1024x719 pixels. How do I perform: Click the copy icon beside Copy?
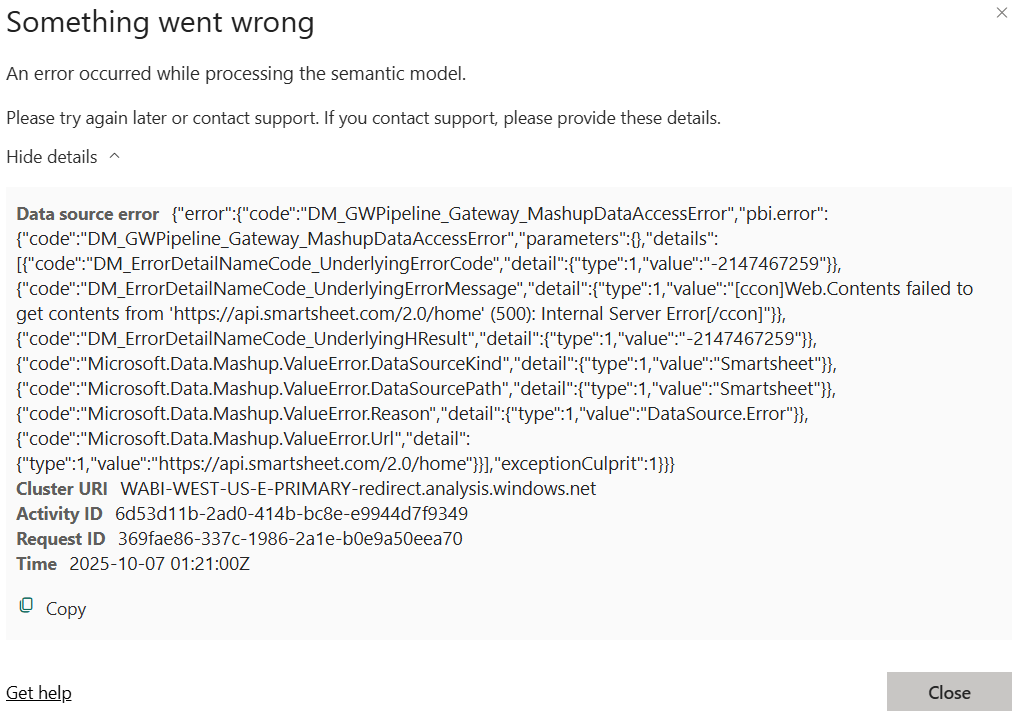tap(27, 606)
